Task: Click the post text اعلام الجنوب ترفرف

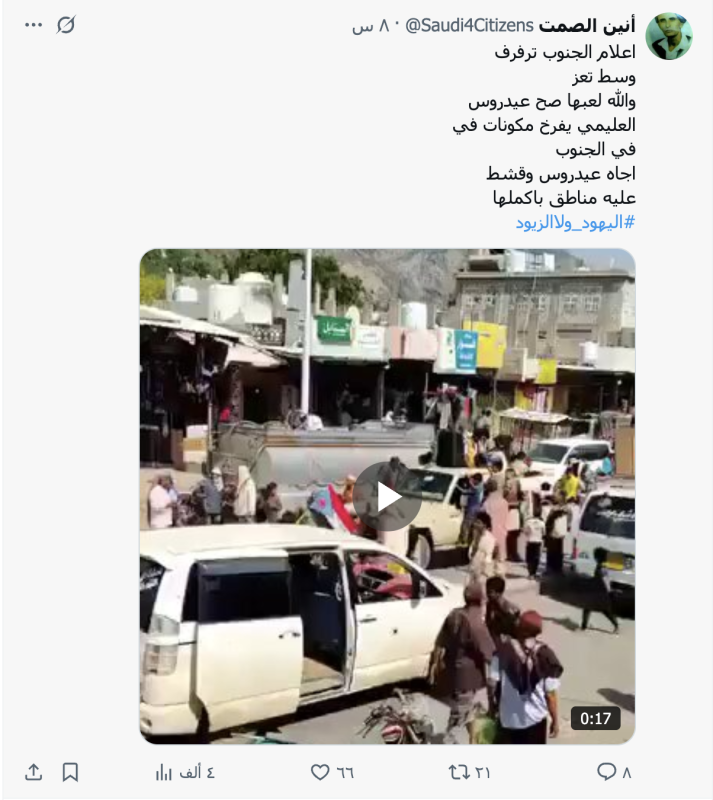Action: pos(564,52)
